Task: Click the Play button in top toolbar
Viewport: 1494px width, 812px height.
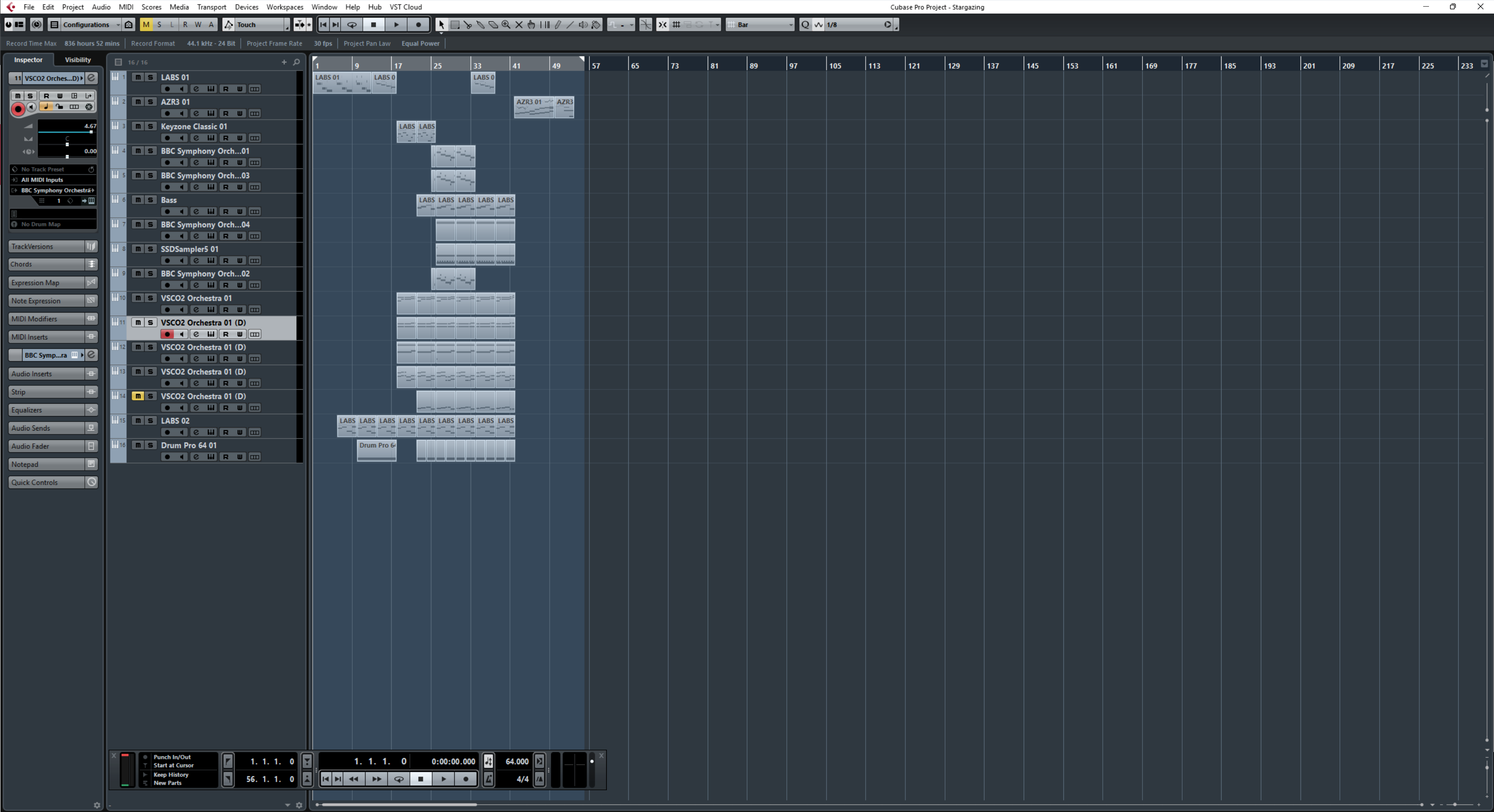Action: point(396,25)
